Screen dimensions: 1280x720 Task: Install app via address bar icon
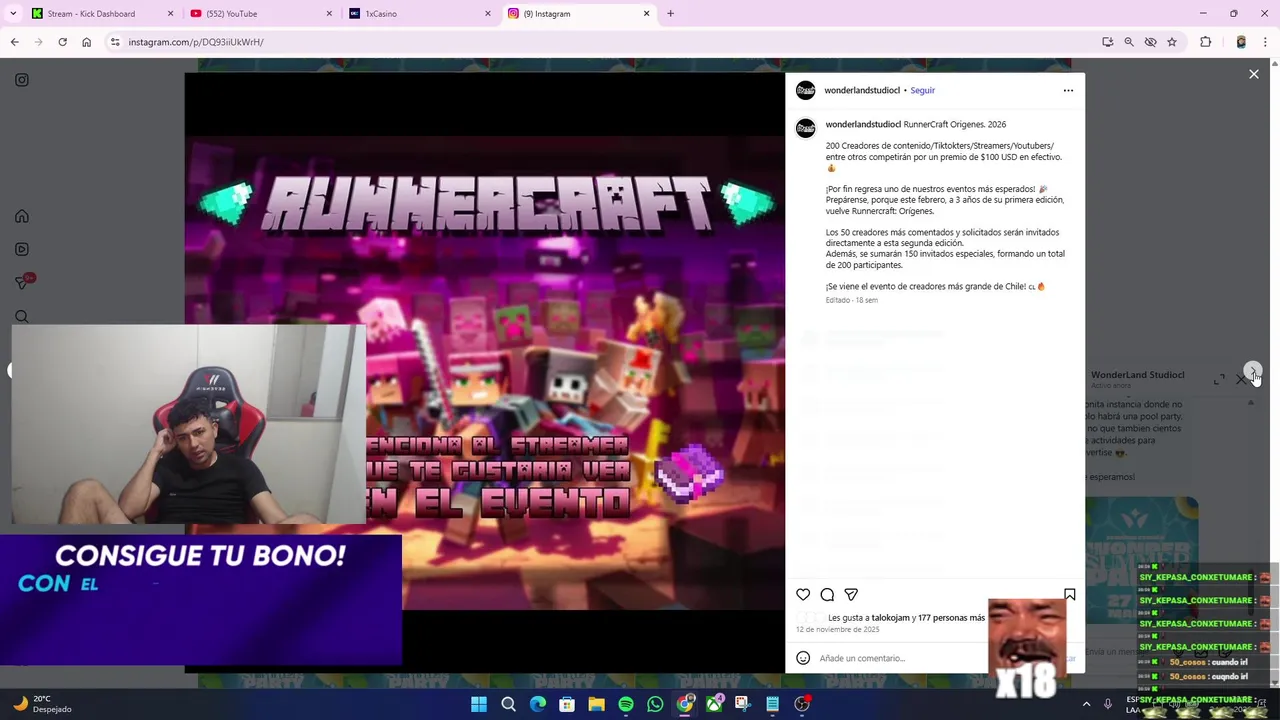(x=1107, y=42)
